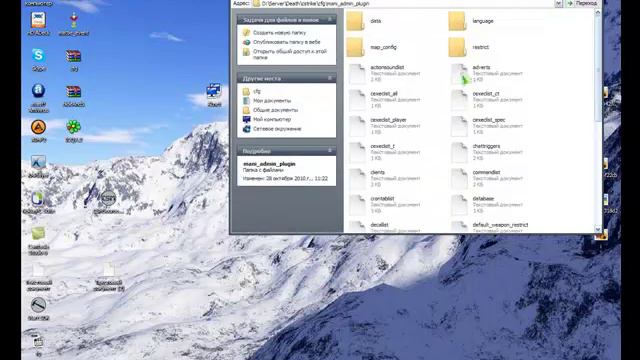Click the hammer desktop icon
Screen dimensions: 640x360
(x=38, y=305)
